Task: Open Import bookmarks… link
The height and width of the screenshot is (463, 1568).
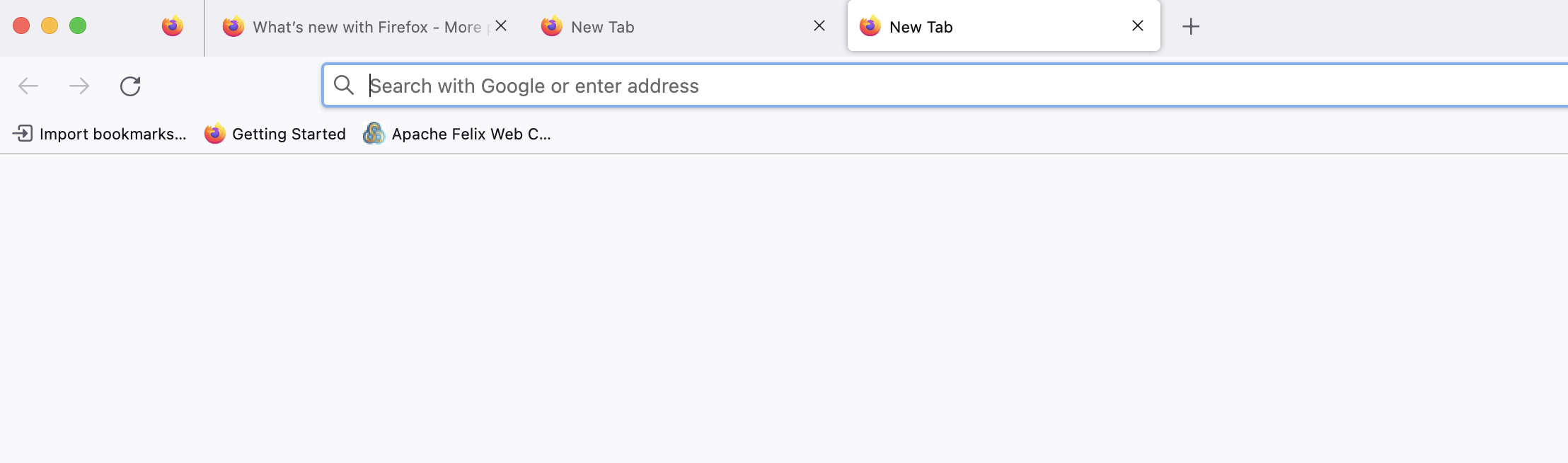Action: 113,134
